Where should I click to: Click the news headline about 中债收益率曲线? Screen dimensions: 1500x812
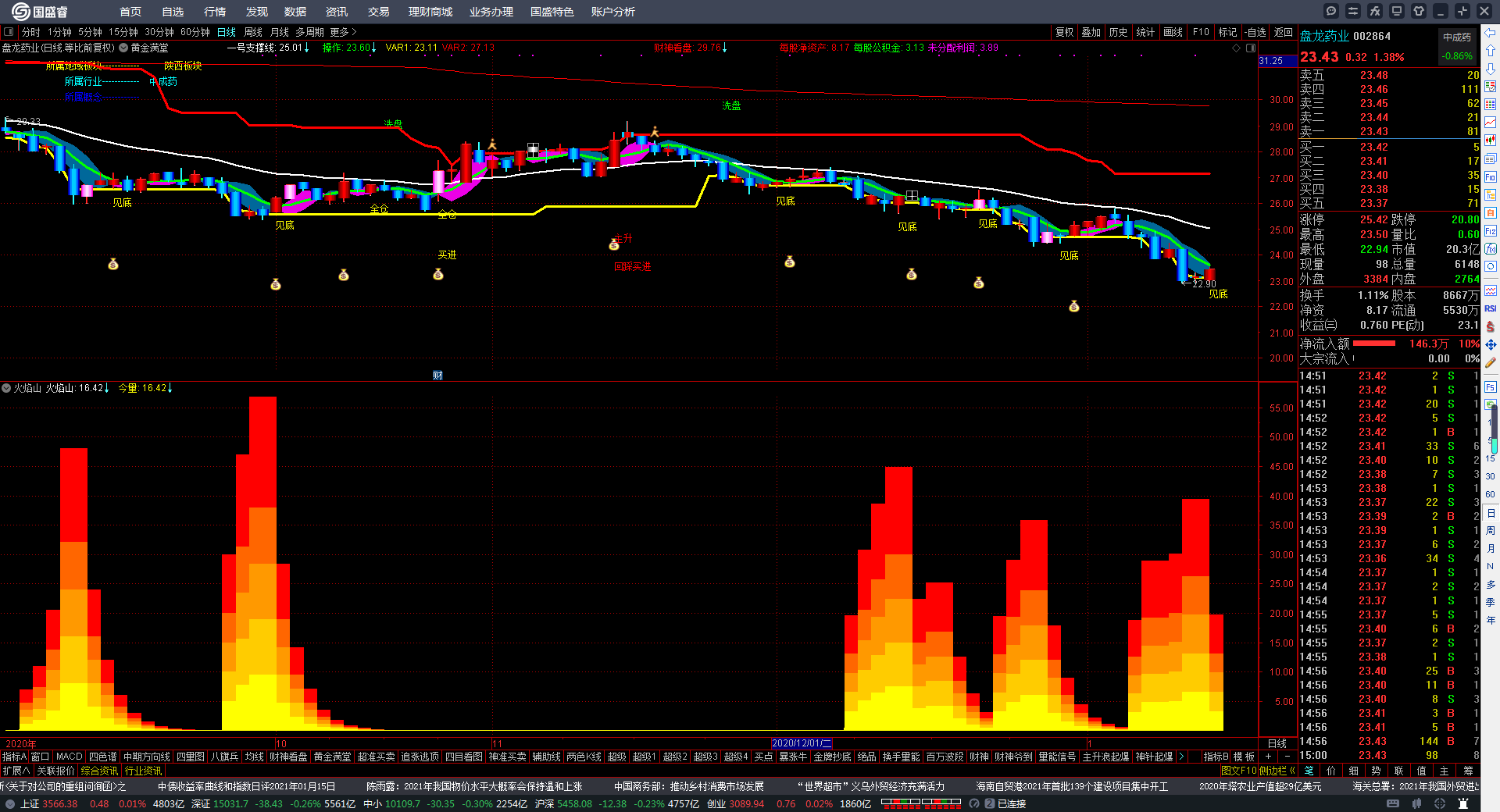coord(246,786)
